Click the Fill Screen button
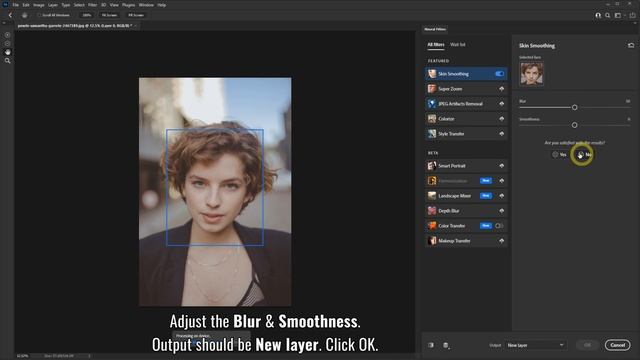The height and width of the screenshot is (360, 640). click(136, 15)
